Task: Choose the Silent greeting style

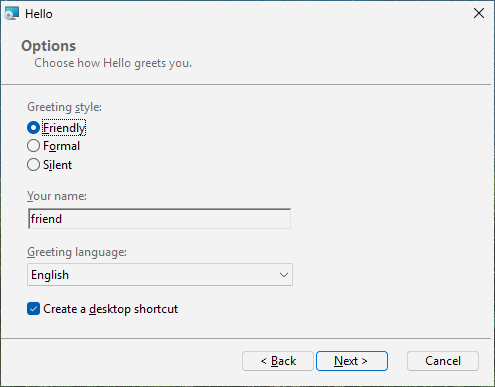Action: 49,165
